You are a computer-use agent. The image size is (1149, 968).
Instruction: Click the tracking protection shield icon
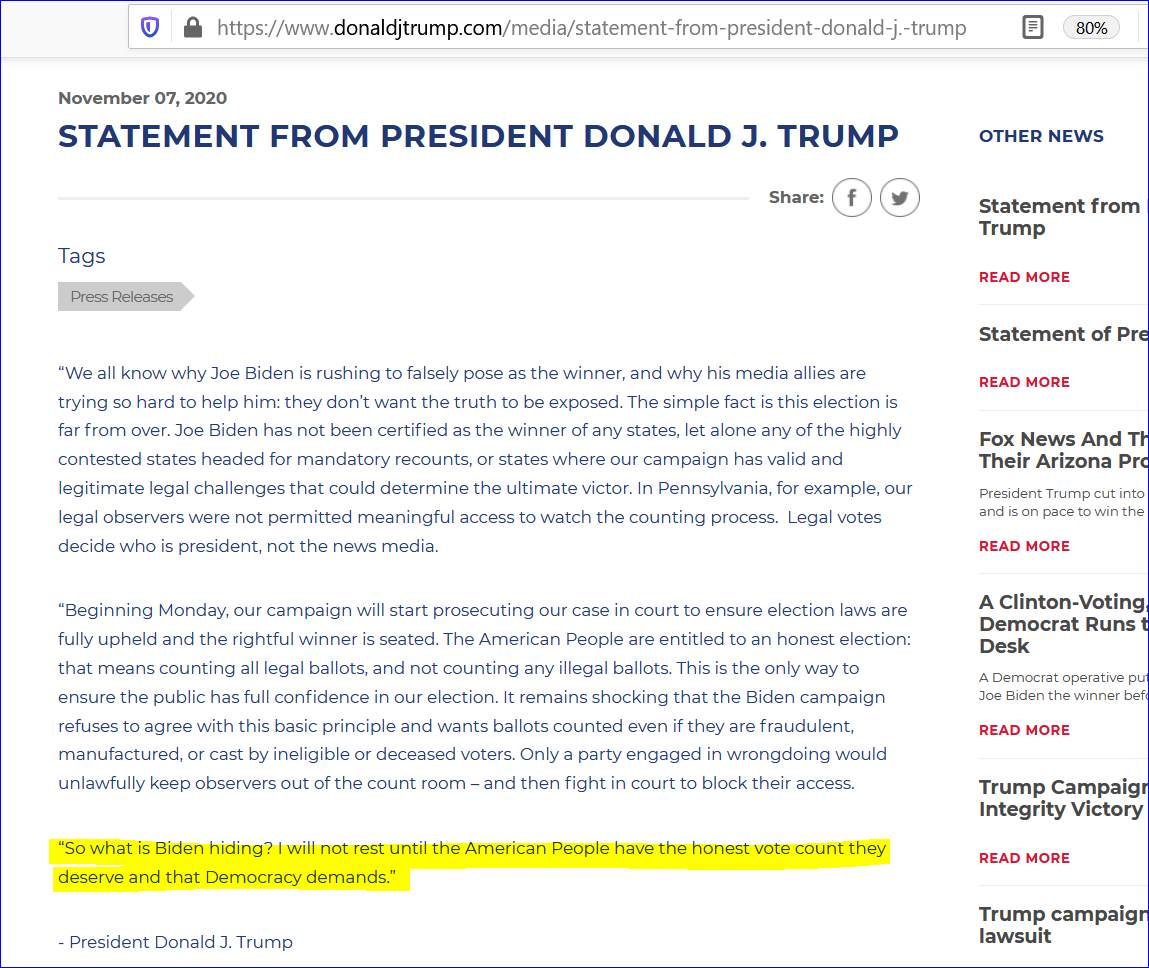click(x=150, y=27)
